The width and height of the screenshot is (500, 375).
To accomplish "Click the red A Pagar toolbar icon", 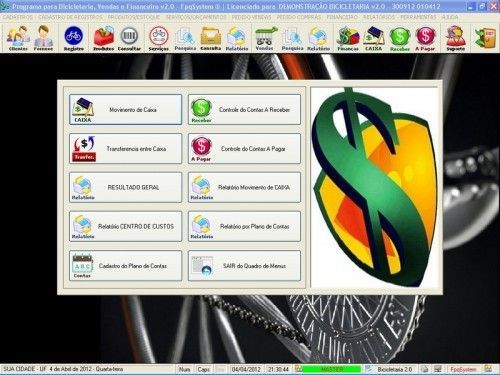I will (425, 38).
